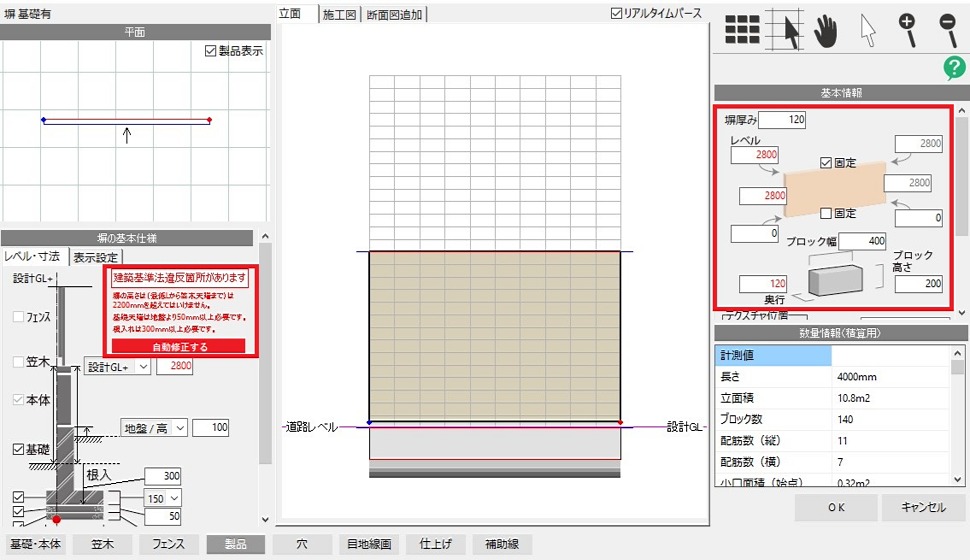Screen dimensions: 970x560
Task: Click the 自動修正する button
Action: [179, 347]
